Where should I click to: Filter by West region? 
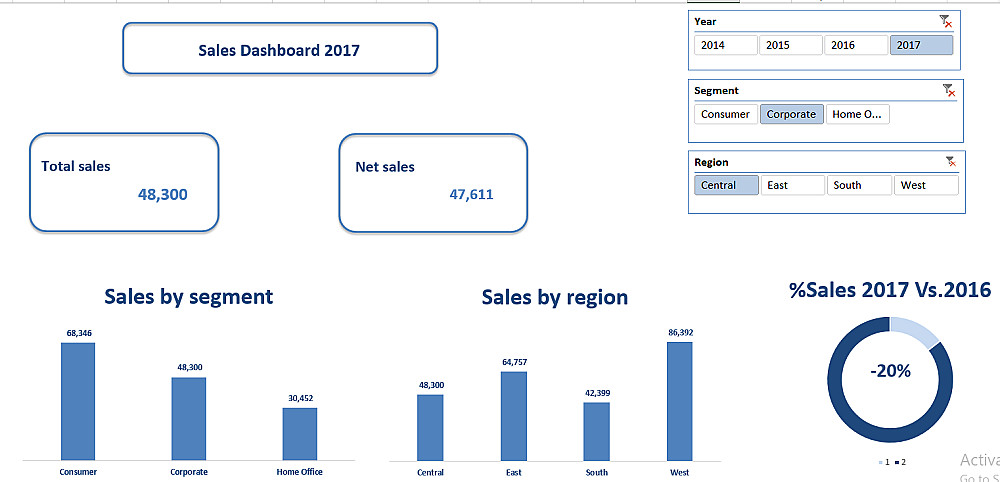926,186
